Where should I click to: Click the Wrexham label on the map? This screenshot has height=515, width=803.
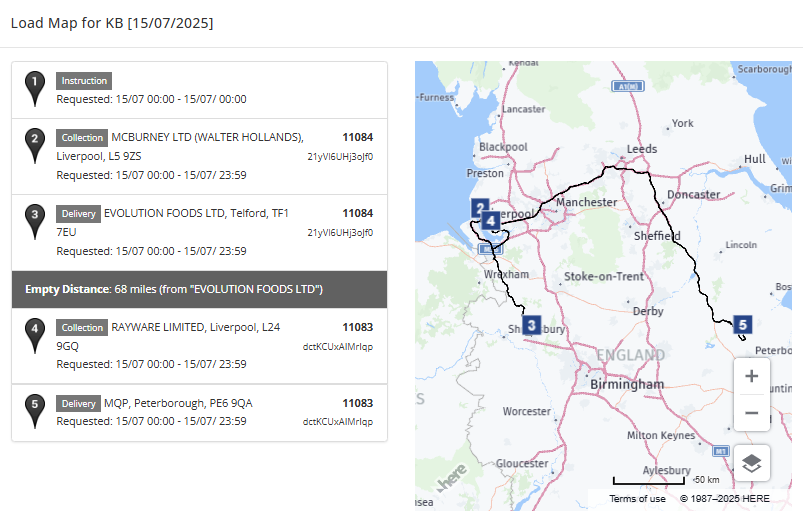point(506,274)
